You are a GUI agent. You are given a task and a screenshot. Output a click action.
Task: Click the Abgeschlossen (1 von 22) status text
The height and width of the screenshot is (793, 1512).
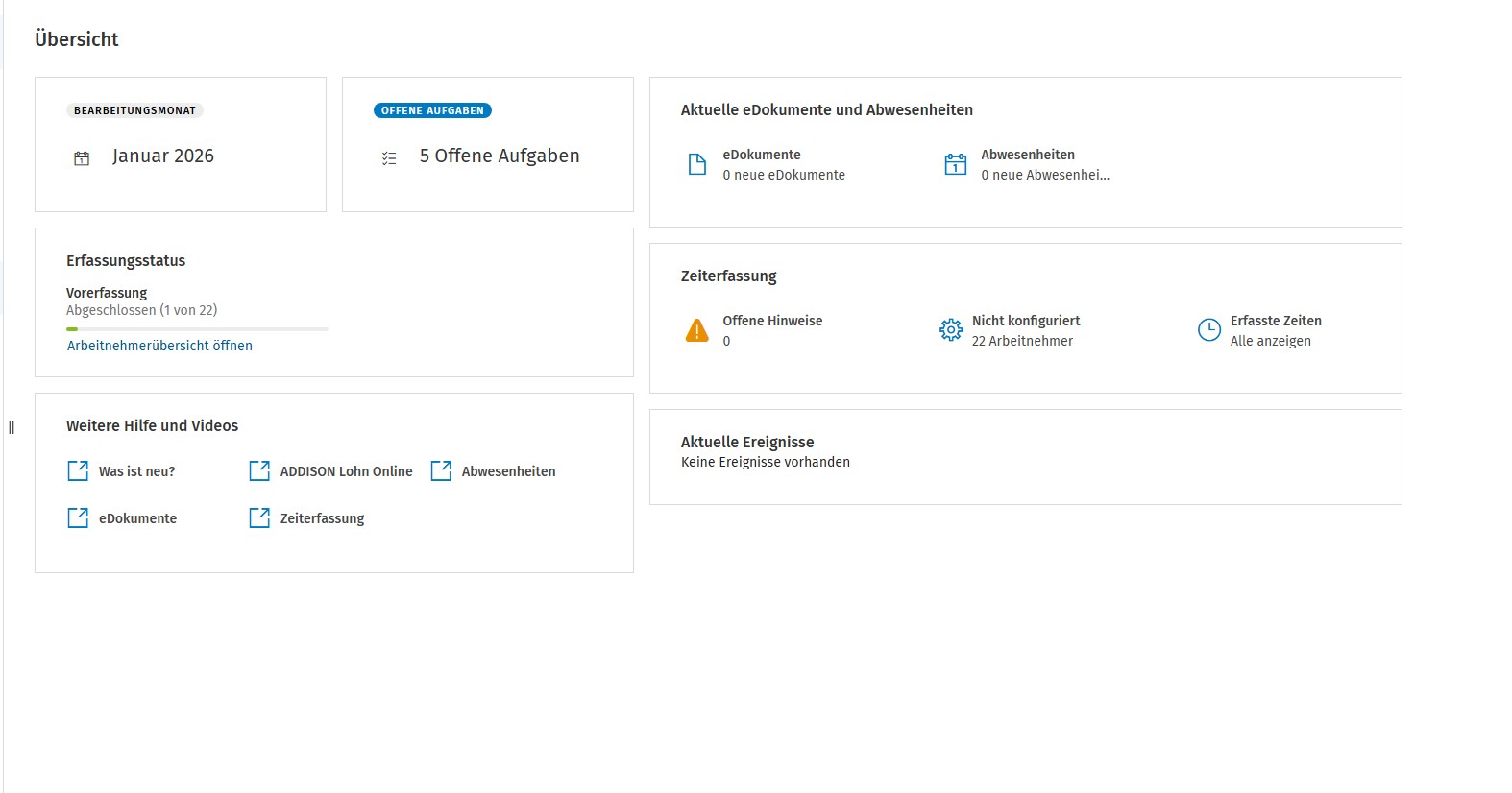[142, 310]
